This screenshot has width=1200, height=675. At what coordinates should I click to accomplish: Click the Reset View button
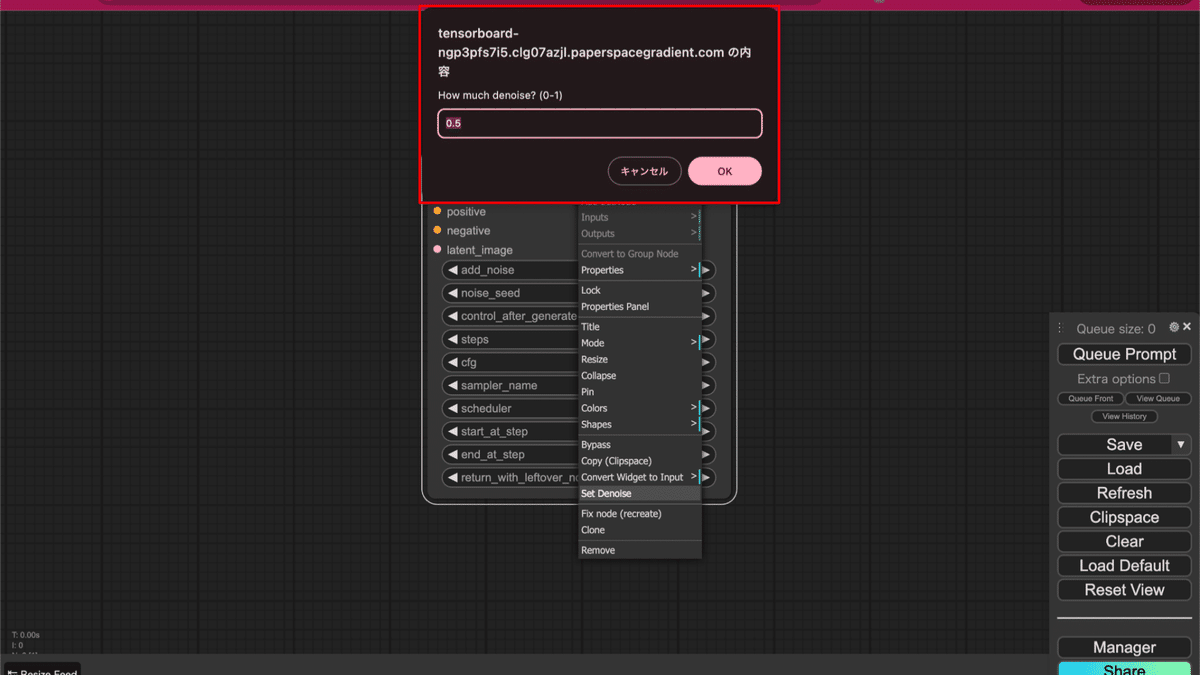1124,590
